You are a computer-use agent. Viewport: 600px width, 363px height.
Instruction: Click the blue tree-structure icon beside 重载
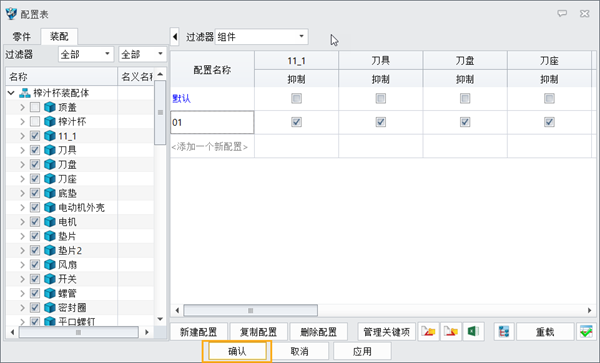pyautogui.click(x=504, y=332)
